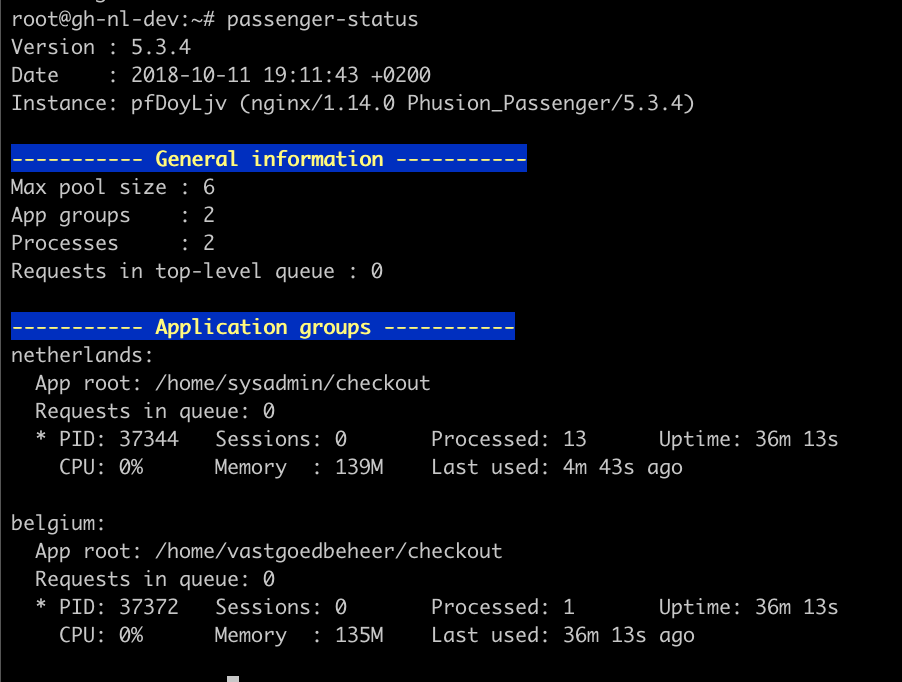Click the /home/vastgoedbeheer/checkout path
Screen dimensions: 902x682
[x=328, y=551]
